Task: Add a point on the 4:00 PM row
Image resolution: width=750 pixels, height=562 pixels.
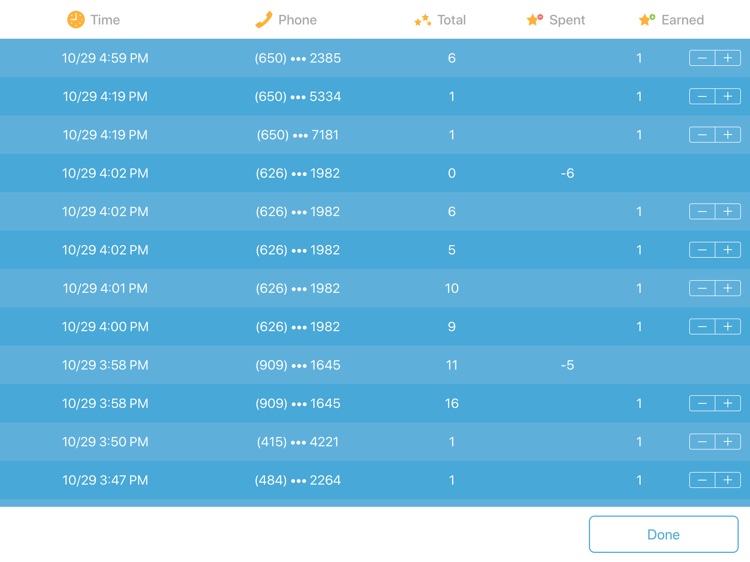Action: click(x=728, y=326)
